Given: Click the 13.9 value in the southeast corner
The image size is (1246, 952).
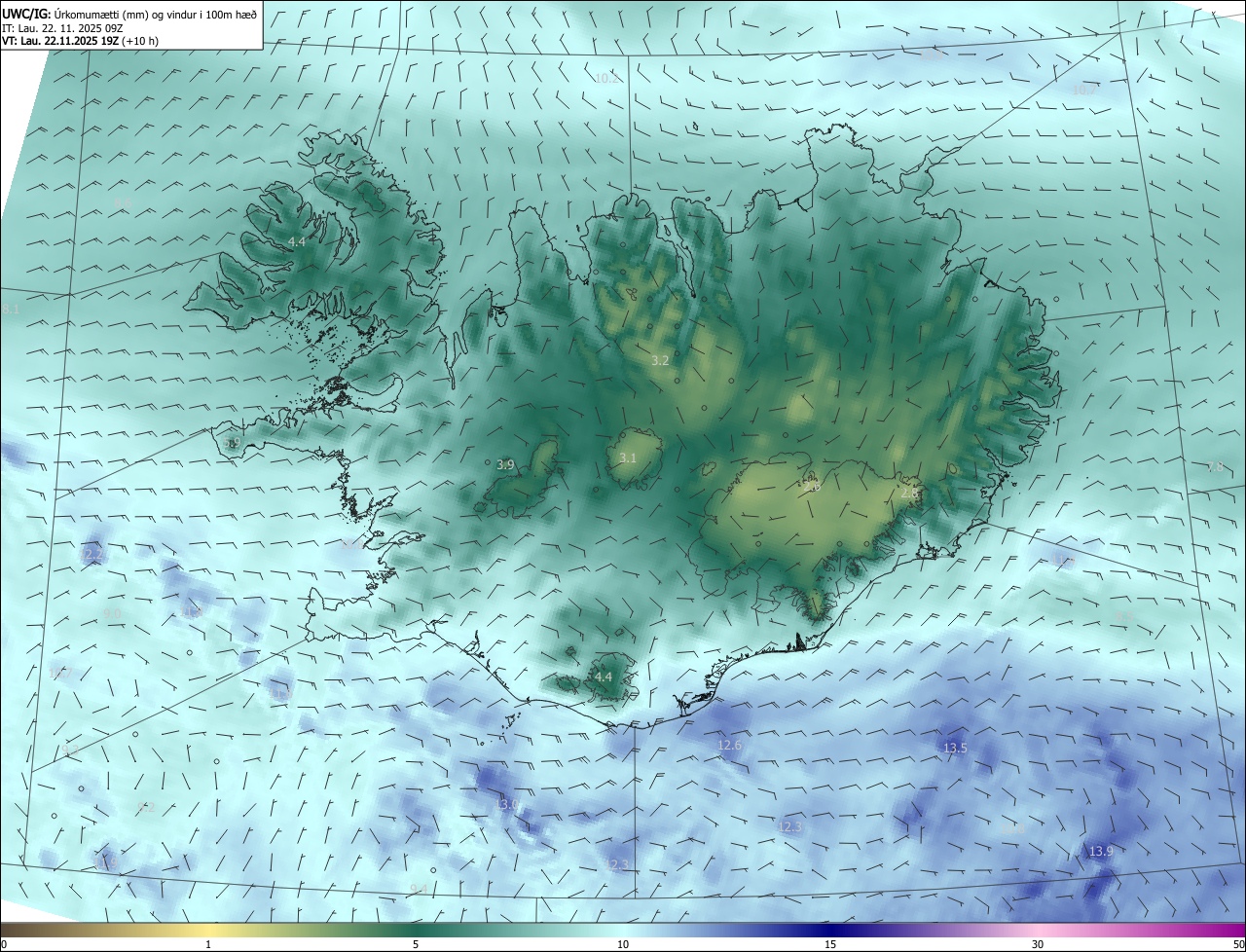Looking at the screenshot, I should (x=1101, y=851).
